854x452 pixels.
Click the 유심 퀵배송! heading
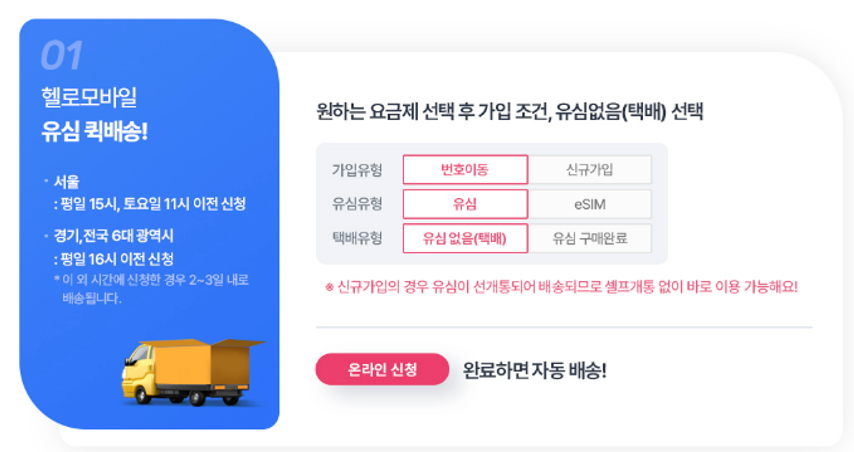[x=95, y=132]
